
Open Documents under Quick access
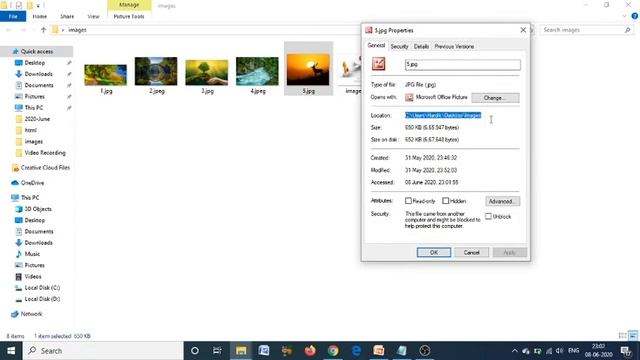(39, 85)
